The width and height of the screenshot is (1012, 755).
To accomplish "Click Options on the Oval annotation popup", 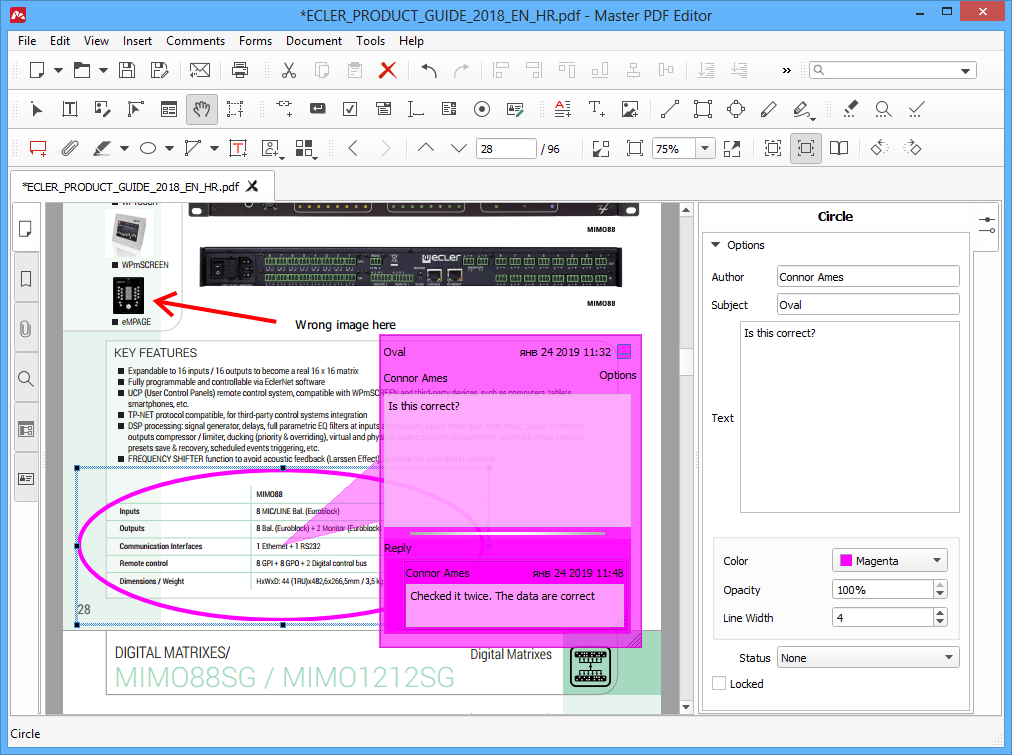I will point(617,375).
